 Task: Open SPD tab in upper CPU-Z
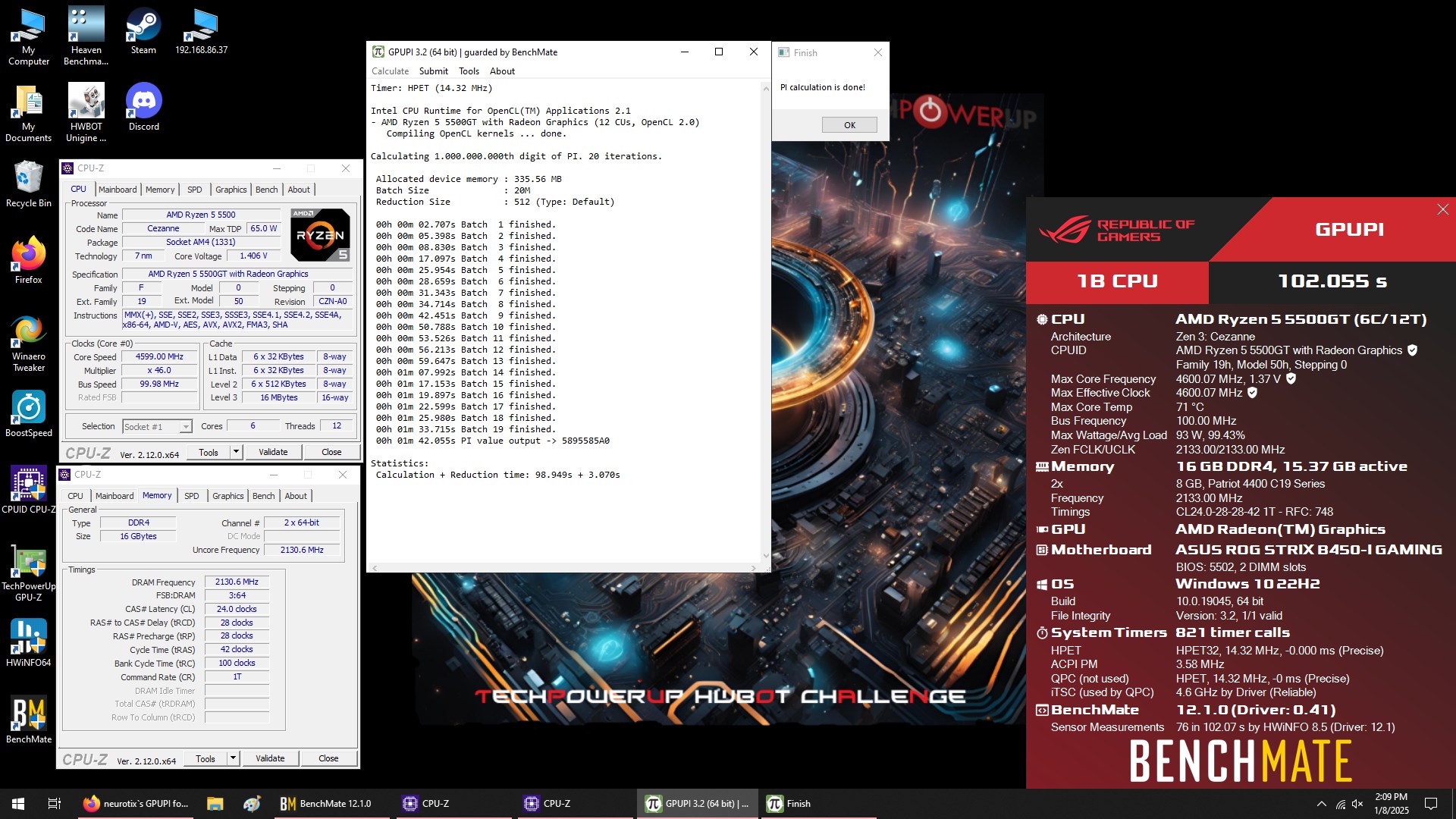195,190
